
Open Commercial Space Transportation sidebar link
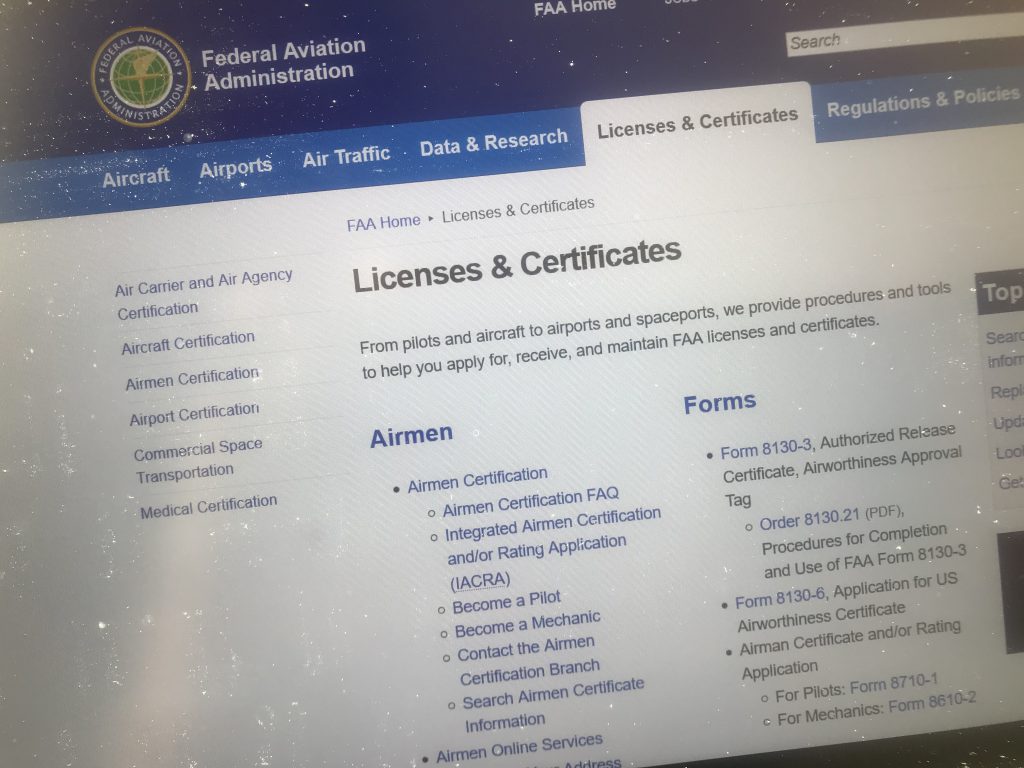tap(198, 461)
